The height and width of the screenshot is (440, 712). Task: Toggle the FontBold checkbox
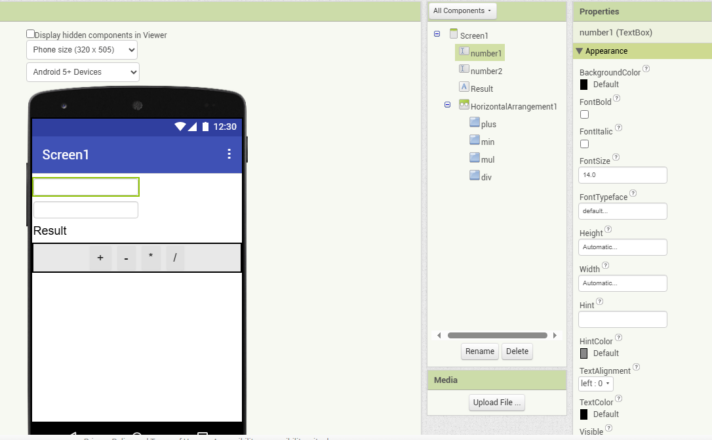pos(584,114)
